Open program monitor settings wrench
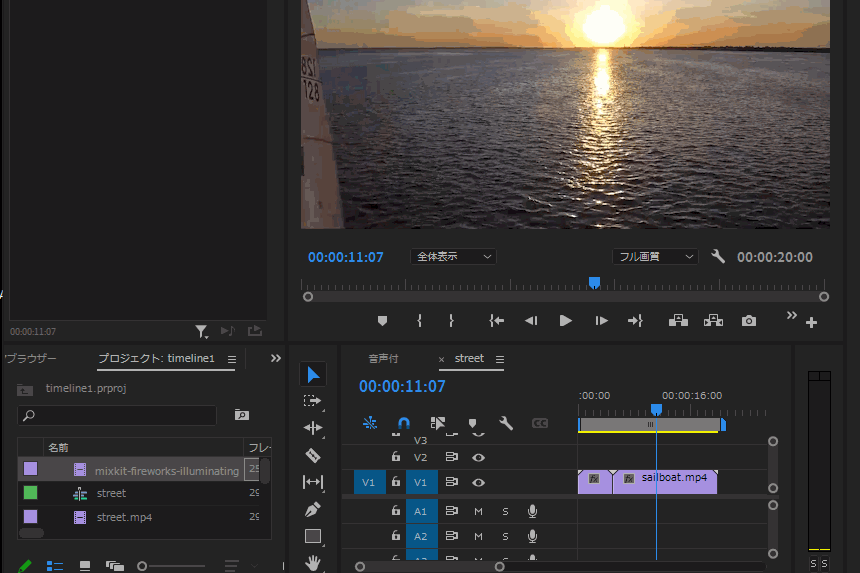This screenshot has width=860, height=573. pos(718,256)
